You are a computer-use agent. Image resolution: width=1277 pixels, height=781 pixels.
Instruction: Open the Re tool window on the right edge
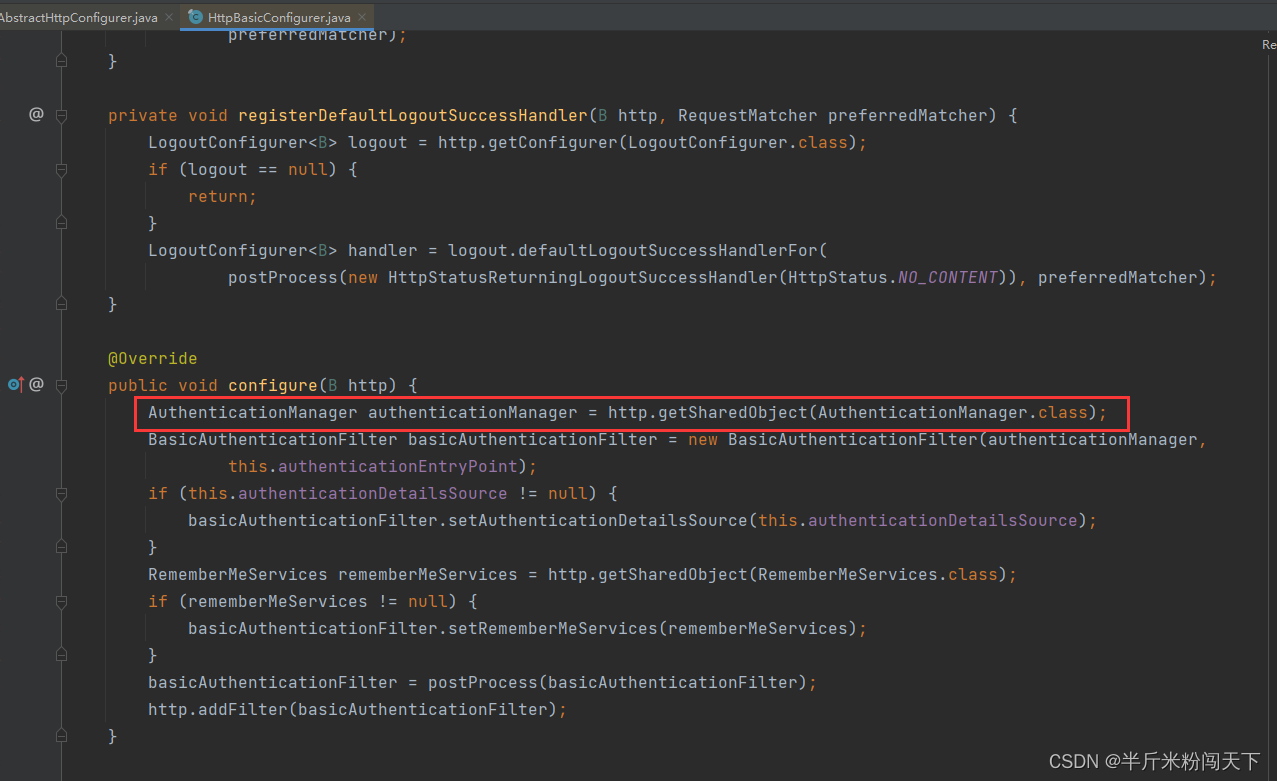pyautogui.click(x=1269, y=45)
